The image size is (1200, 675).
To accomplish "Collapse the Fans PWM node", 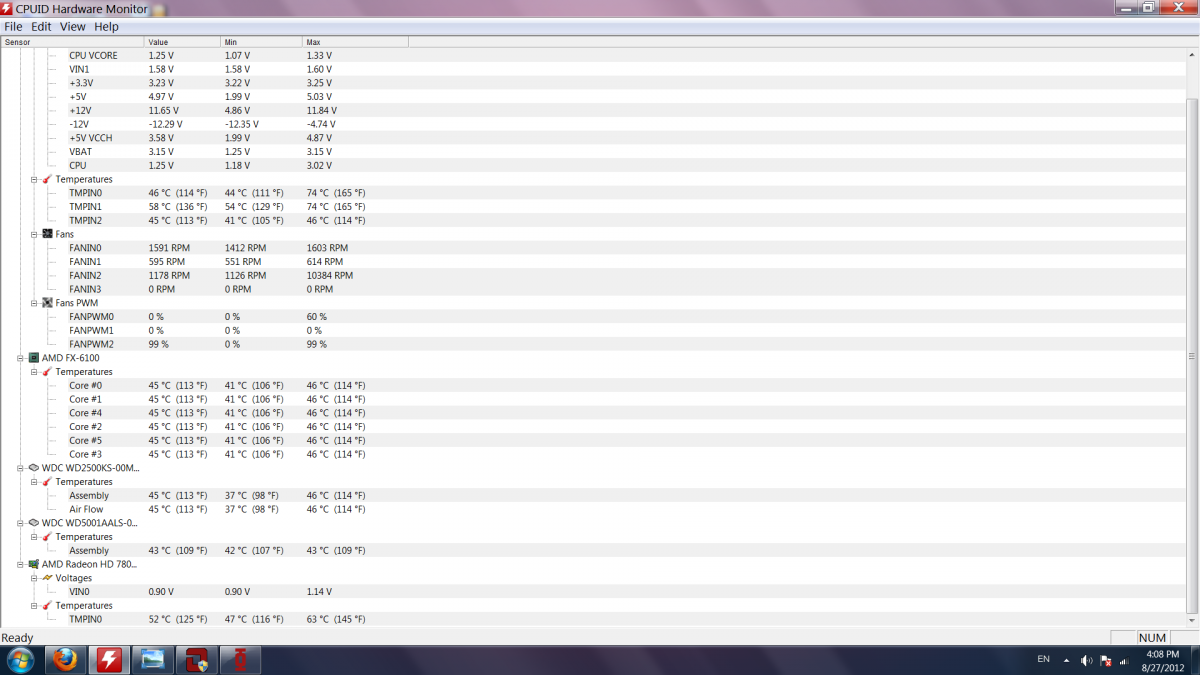I will (33, 302).
